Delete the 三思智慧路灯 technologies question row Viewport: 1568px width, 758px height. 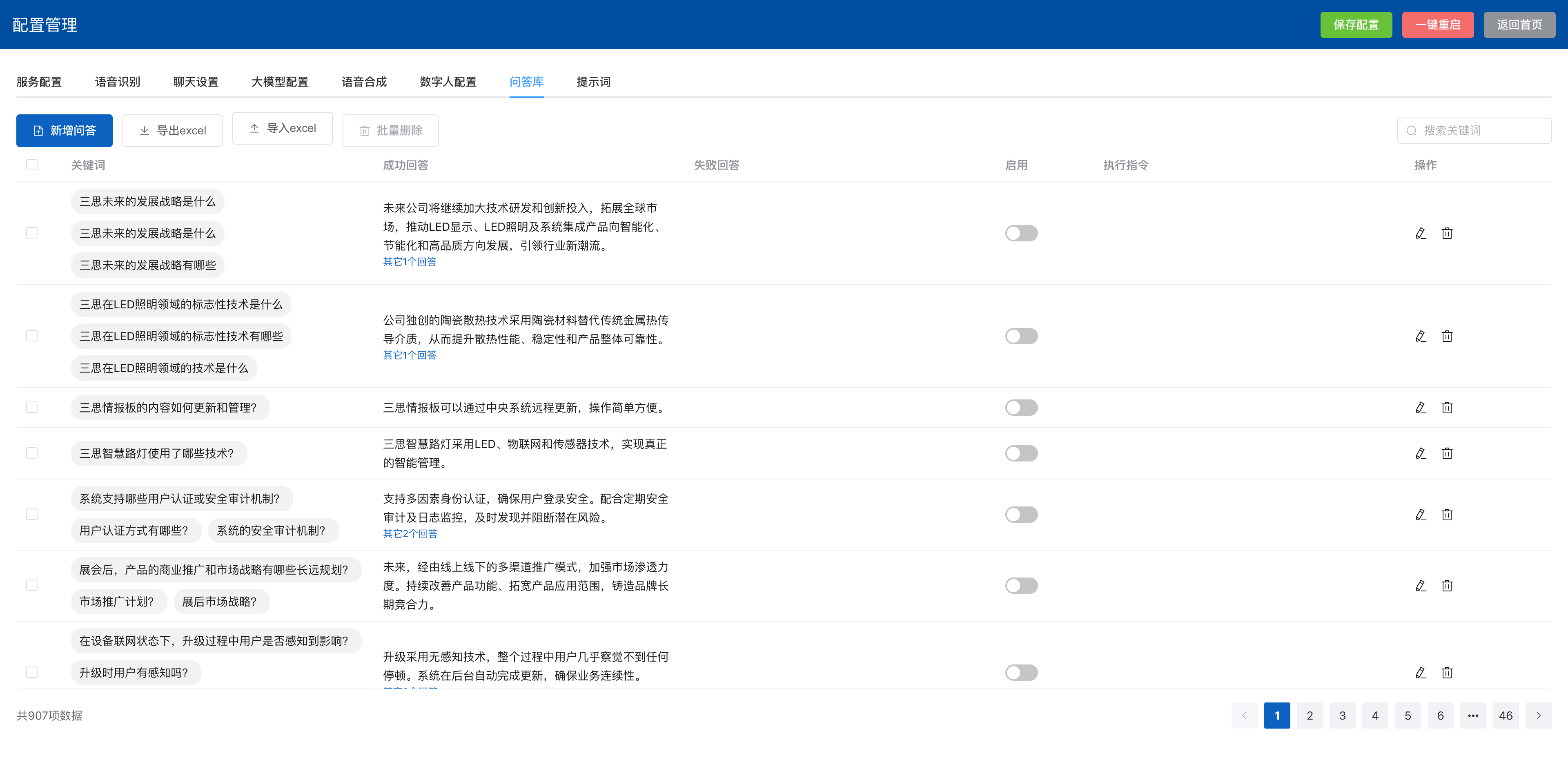click(1447, 453)
